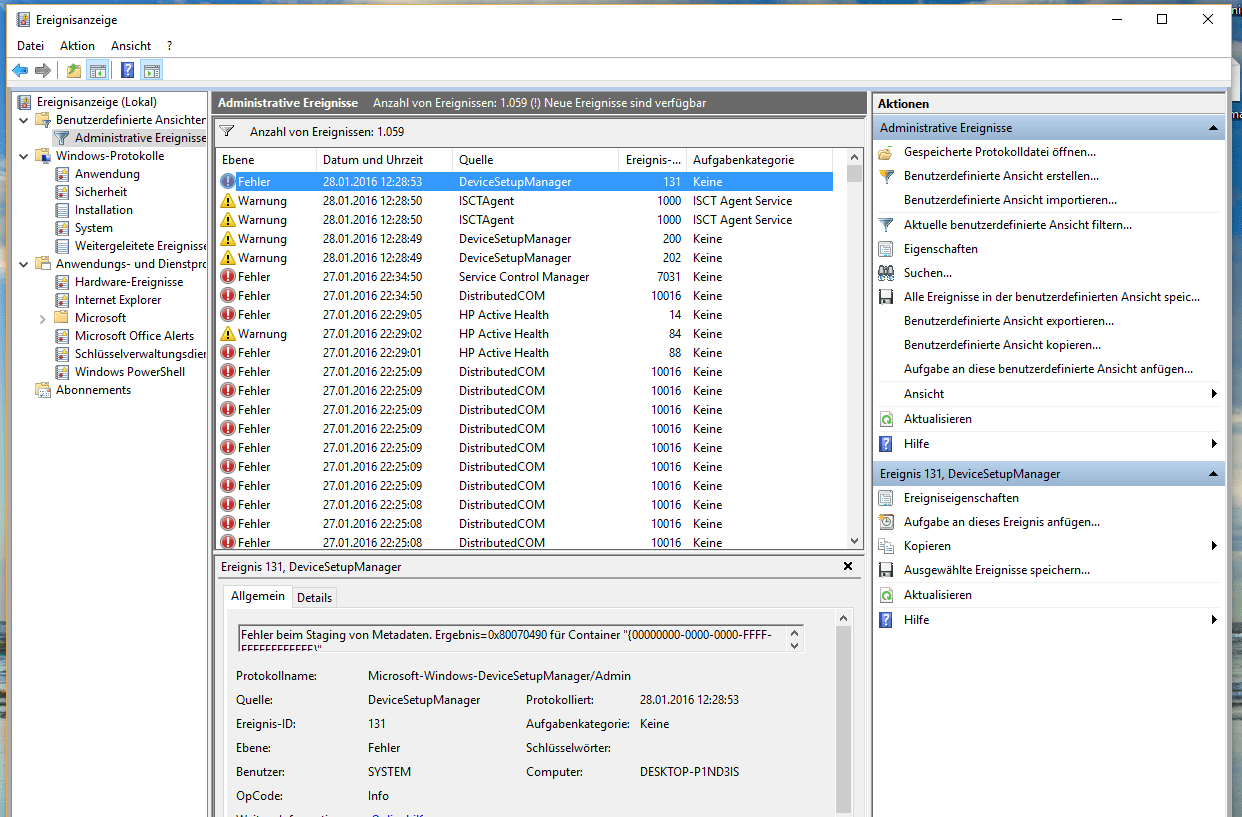Open the Kopieren submenu arrow
The height and width of the screenshot is (817, 1242).
[1214, 546]
